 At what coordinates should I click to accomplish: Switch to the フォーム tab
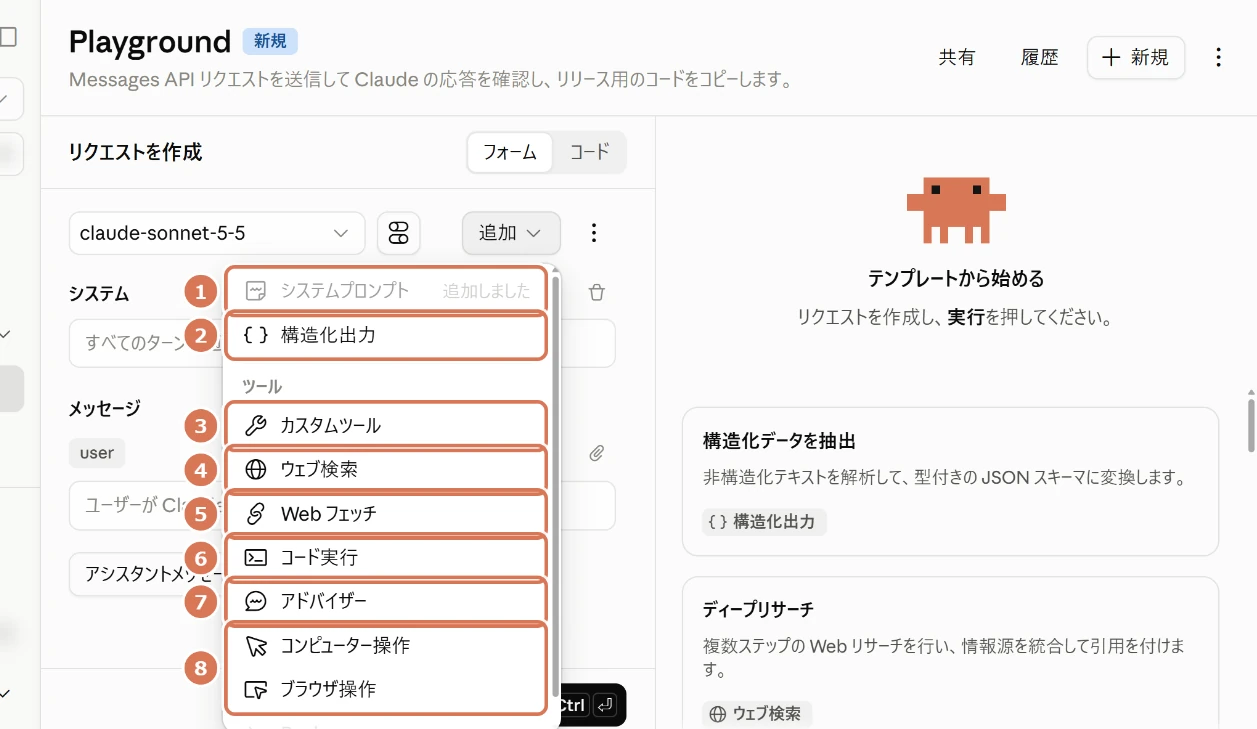click(510, 152)
